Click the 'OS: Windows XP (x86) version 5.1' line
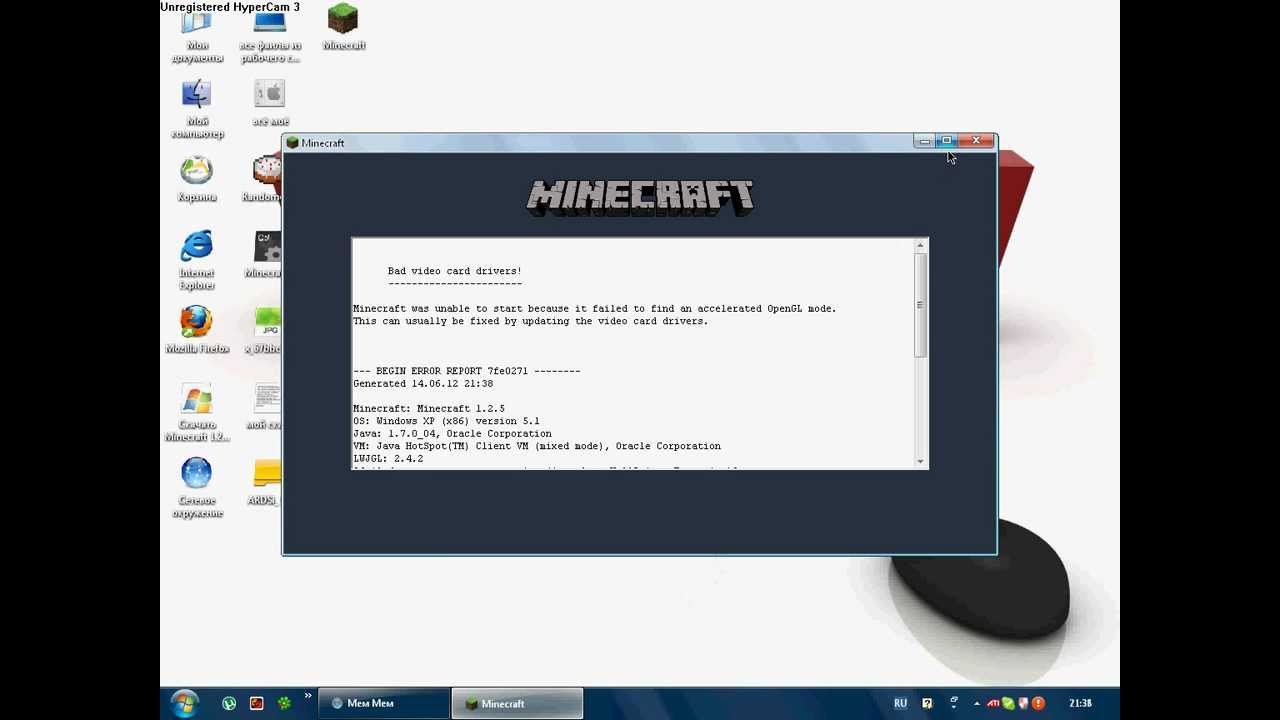The image size is (1280, 720). click(446, 421)
